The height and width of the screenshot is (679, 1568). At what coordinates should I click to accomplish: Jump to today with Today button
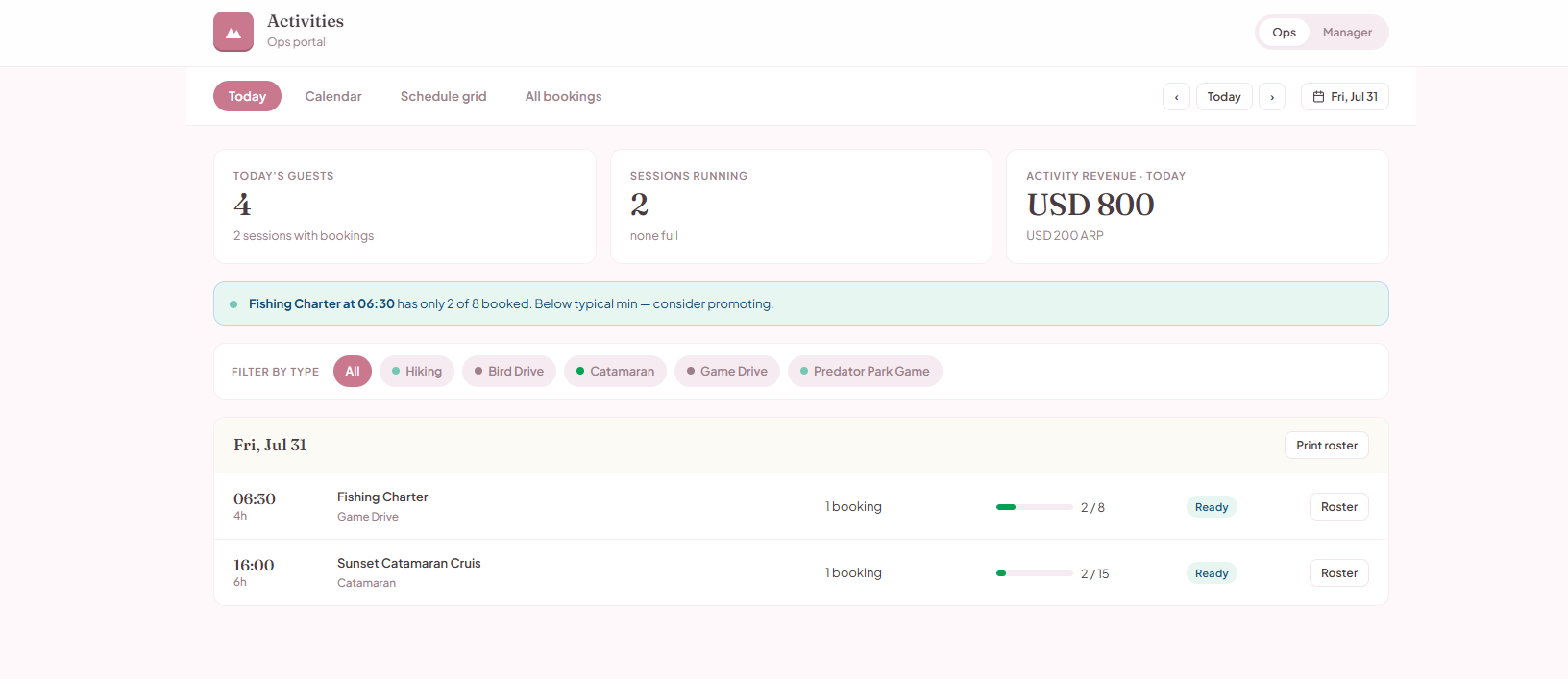(1224, 97)
